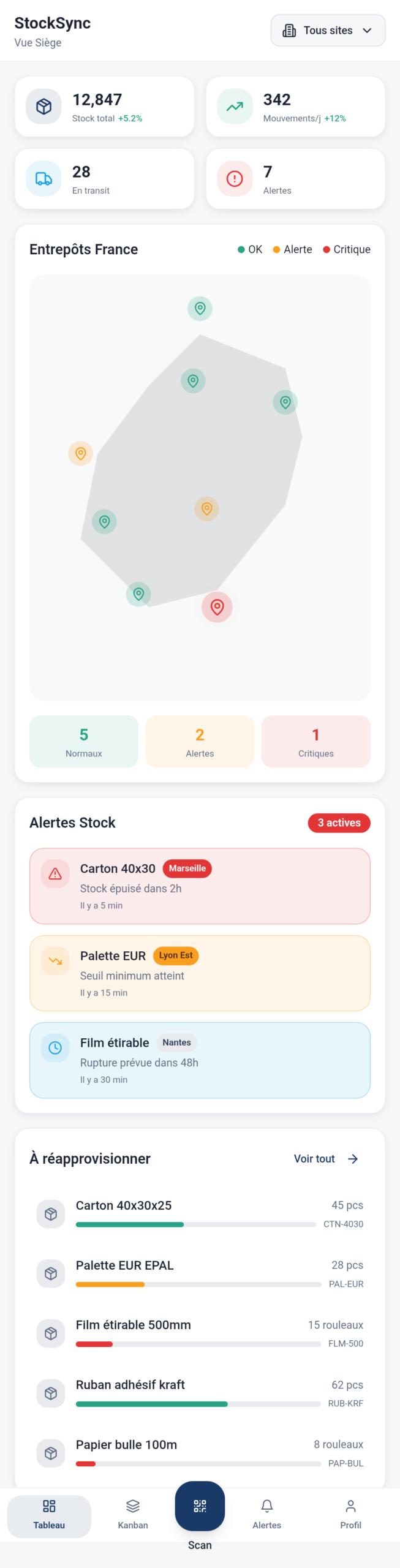Click the box icon beside Ruban adhésif kraft
Viewport: 400px width, 1568px height.
pos(51,1393)
